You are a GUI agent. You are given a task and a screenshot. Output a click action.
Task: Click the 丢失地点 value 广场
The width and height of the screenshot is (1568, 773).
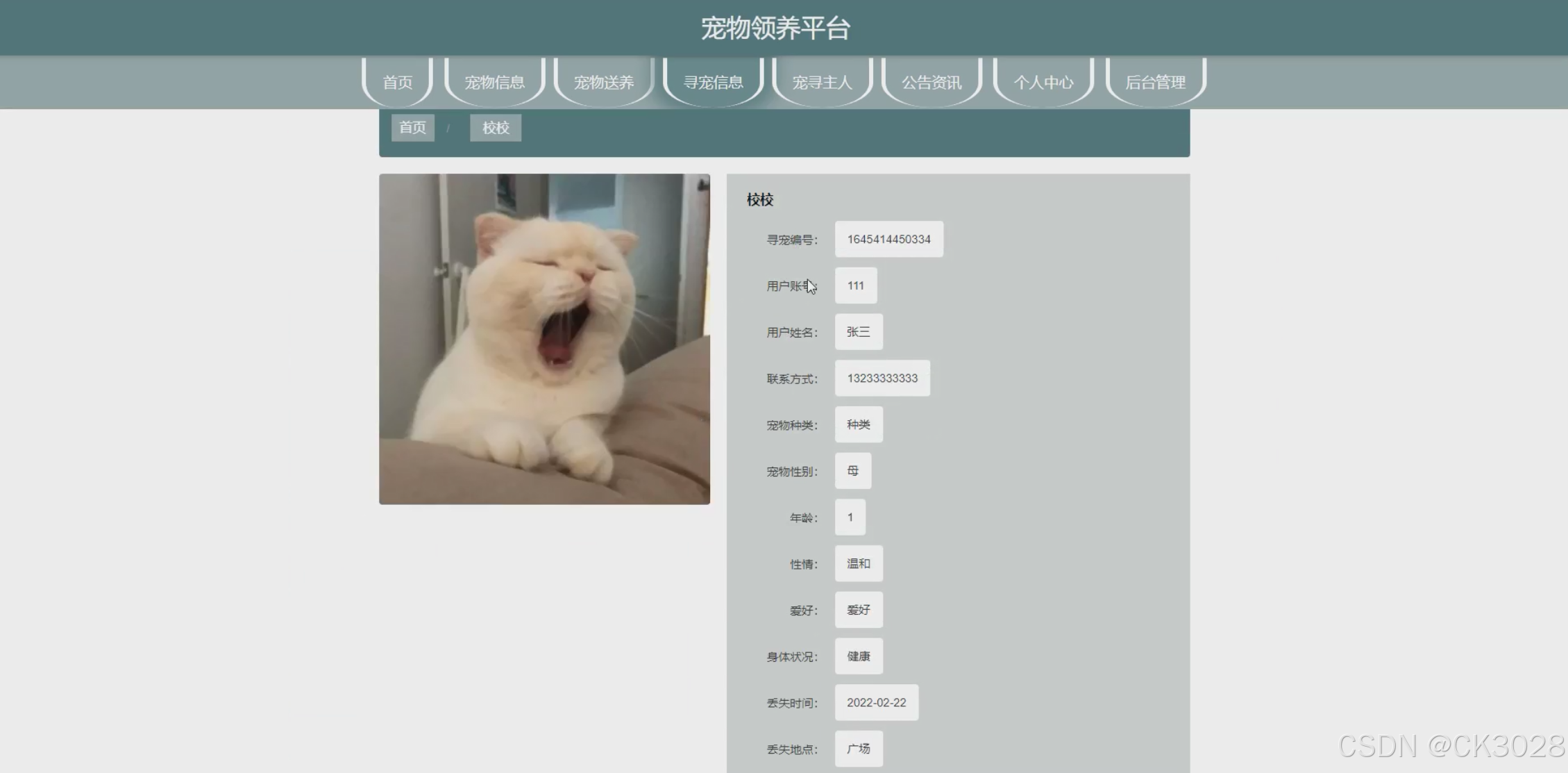point(858,749)
